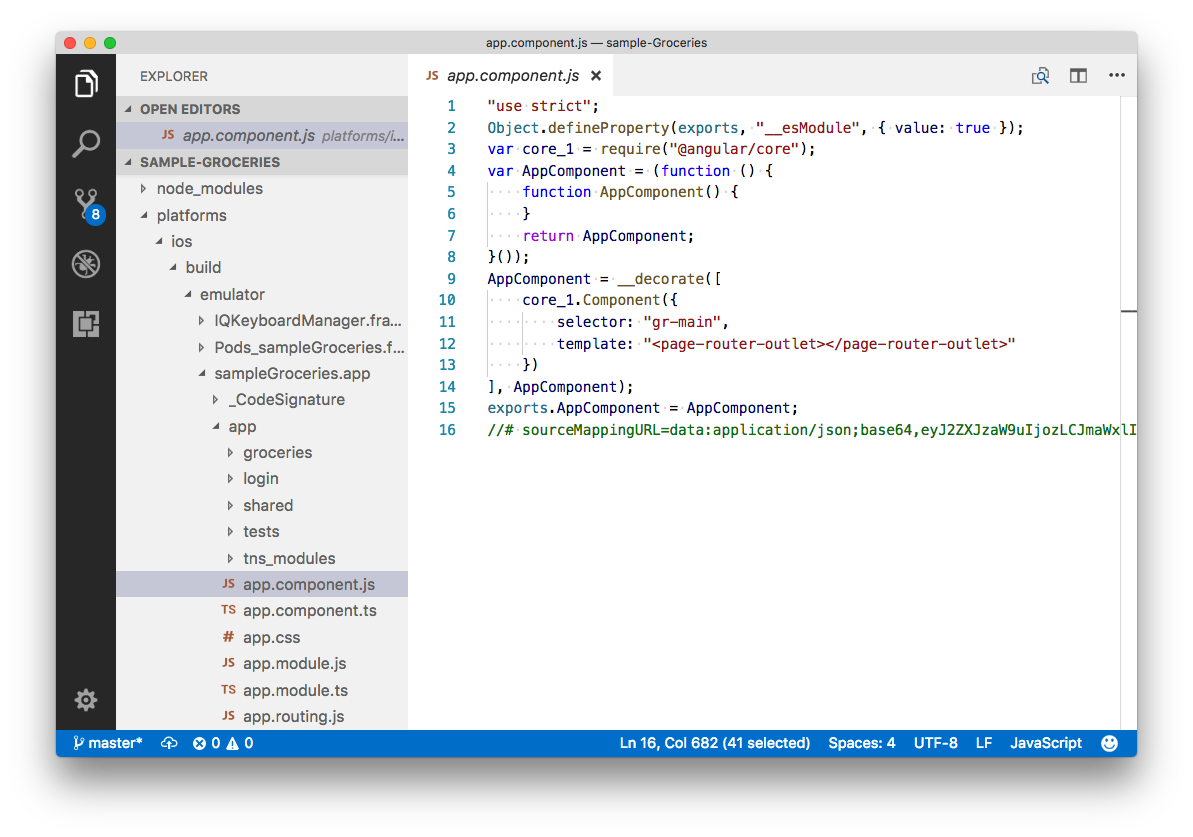
Task: Click the search icon in the editor title bar
Action: (x=1040, y=75)
